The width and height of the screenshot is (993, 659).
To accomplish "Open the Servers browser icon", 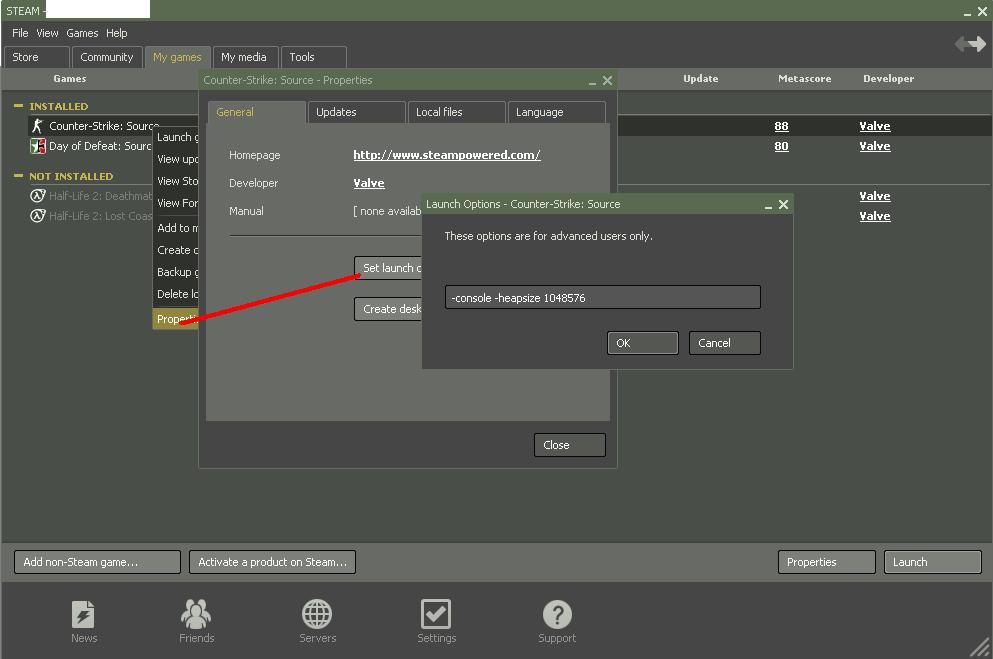I will pyautogui.click(x=317, y=613).
